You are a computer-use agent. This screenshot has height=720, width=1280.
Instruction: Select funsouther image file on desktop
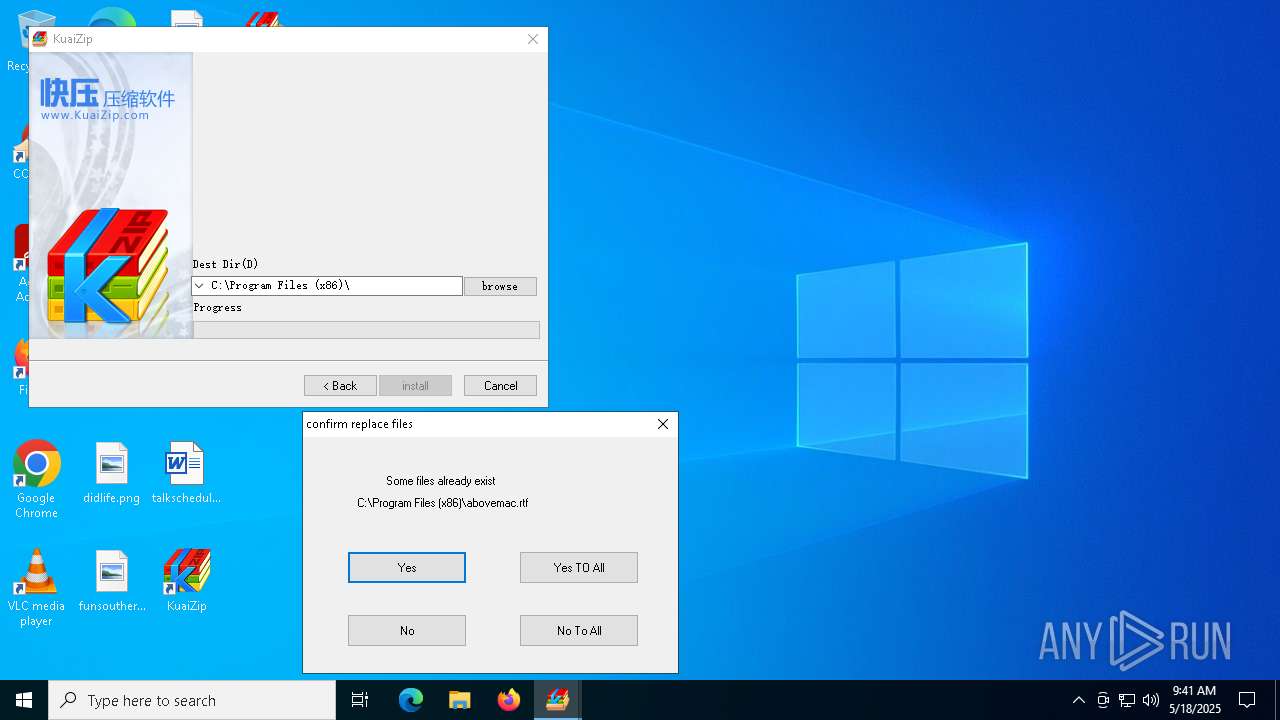pyautogui.click(x=112, y=581)
